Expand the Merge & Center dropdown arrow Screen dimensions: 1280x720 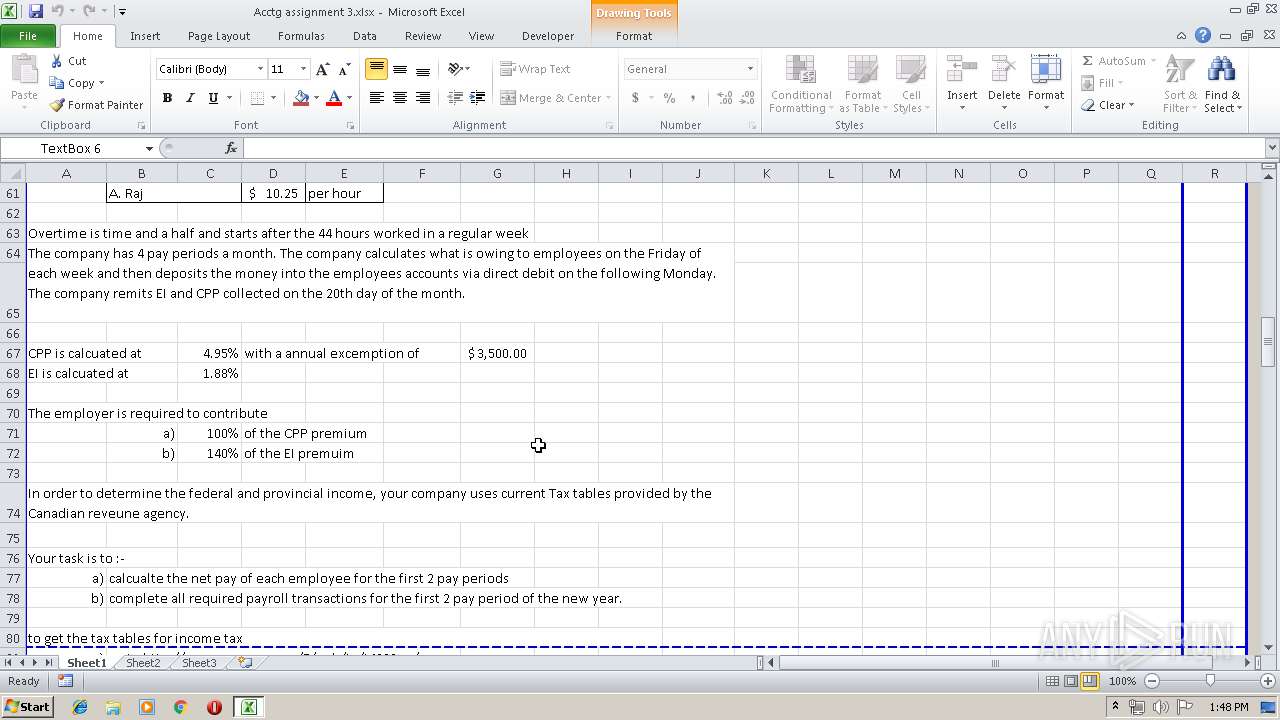[610, 98]
